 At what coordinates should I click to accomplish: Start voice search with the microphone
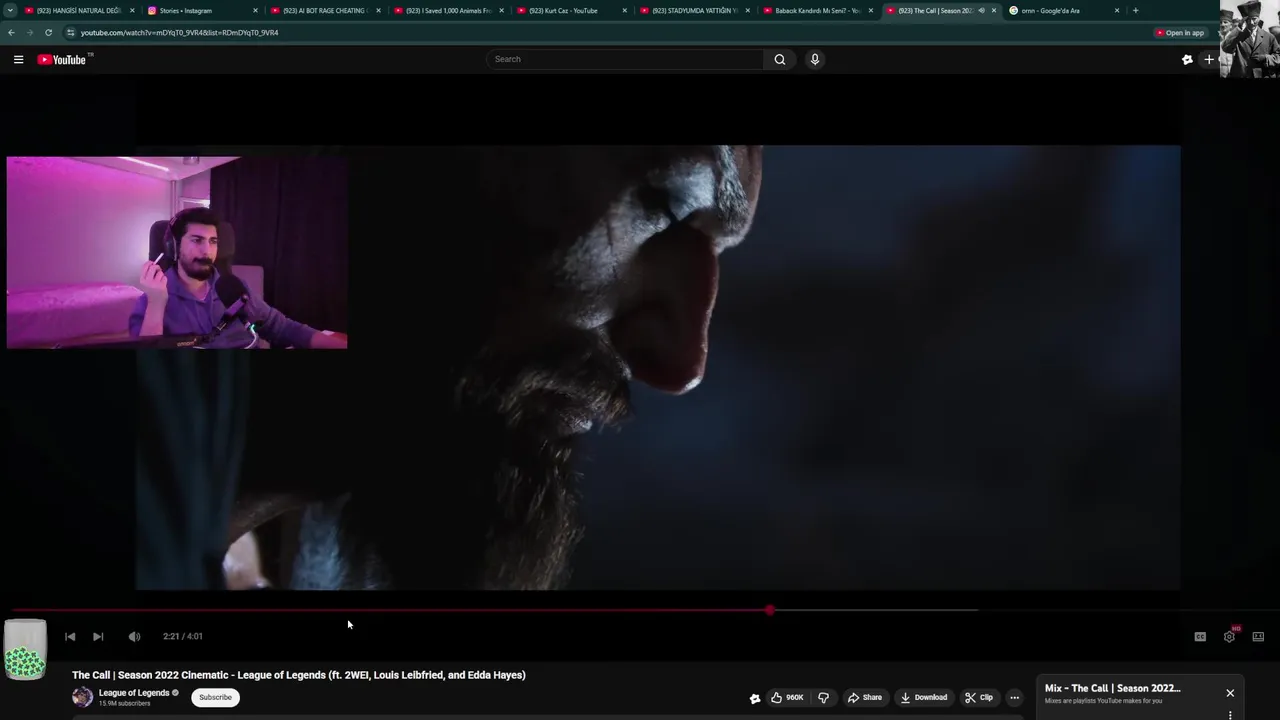[x=815, y=59]
